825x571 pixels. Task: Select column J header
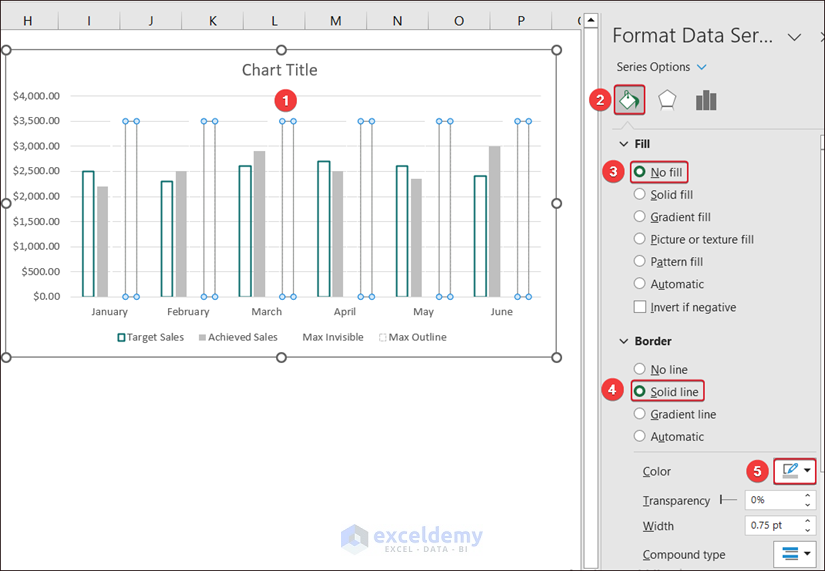click(151, 21)
